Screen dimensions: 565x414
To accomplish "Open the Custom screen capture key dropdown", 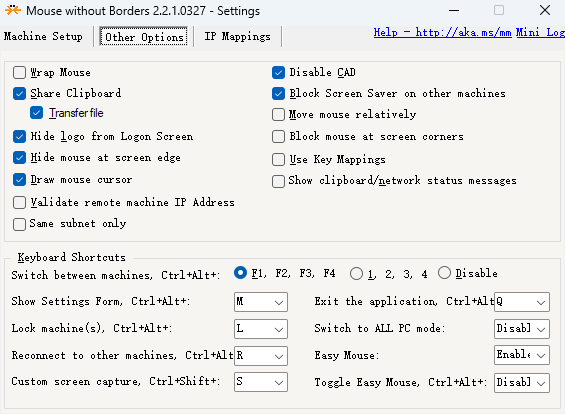I will coord(261,382).
